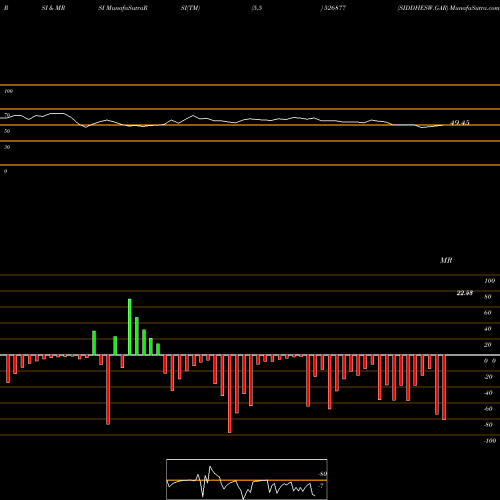This screenshot has height=500, width=500.
Task: Open the mini MR overview chart at bottom
Action: [247, 479]
